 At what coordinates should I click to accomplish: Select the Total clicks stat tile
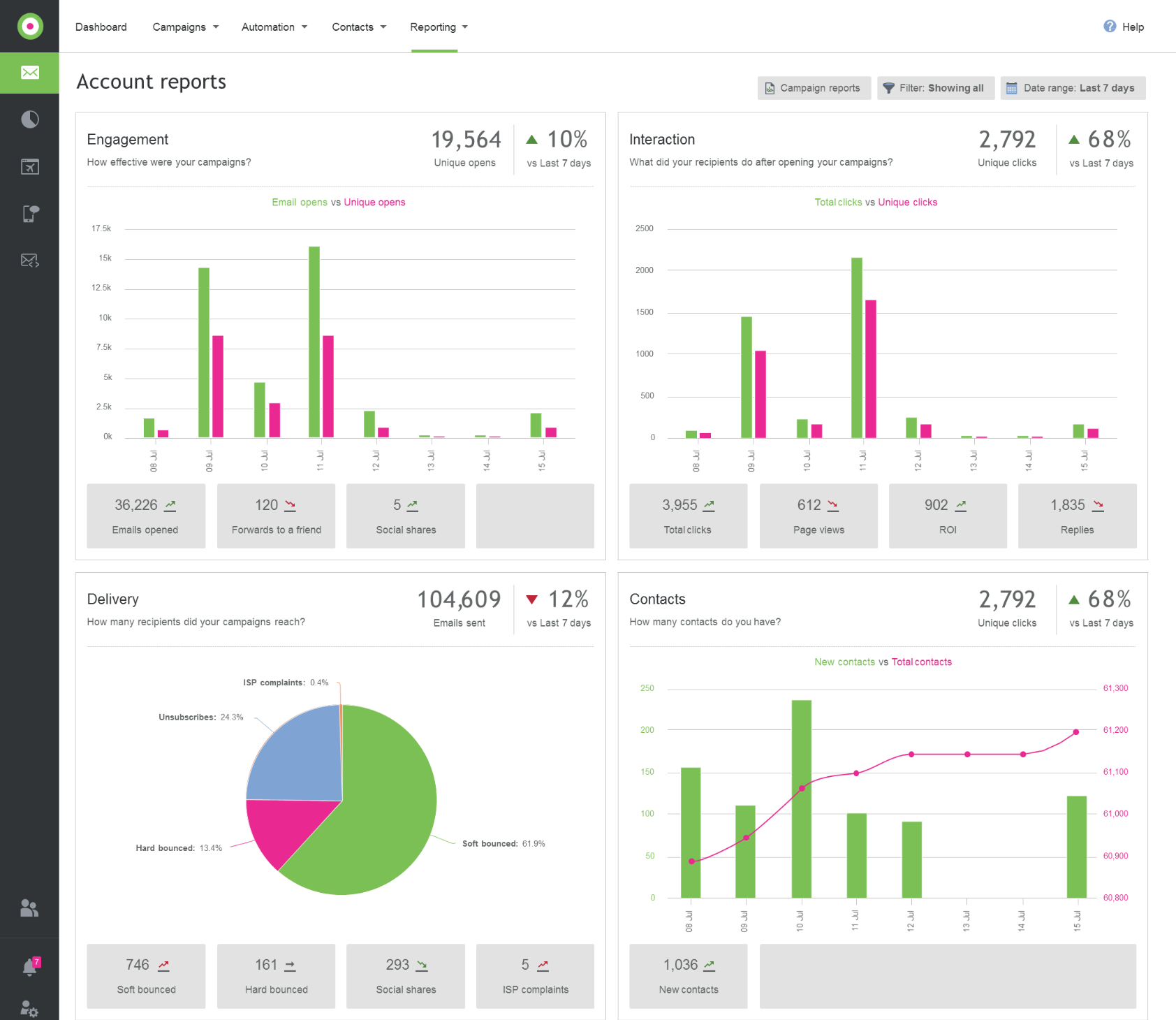click(688, 516)
